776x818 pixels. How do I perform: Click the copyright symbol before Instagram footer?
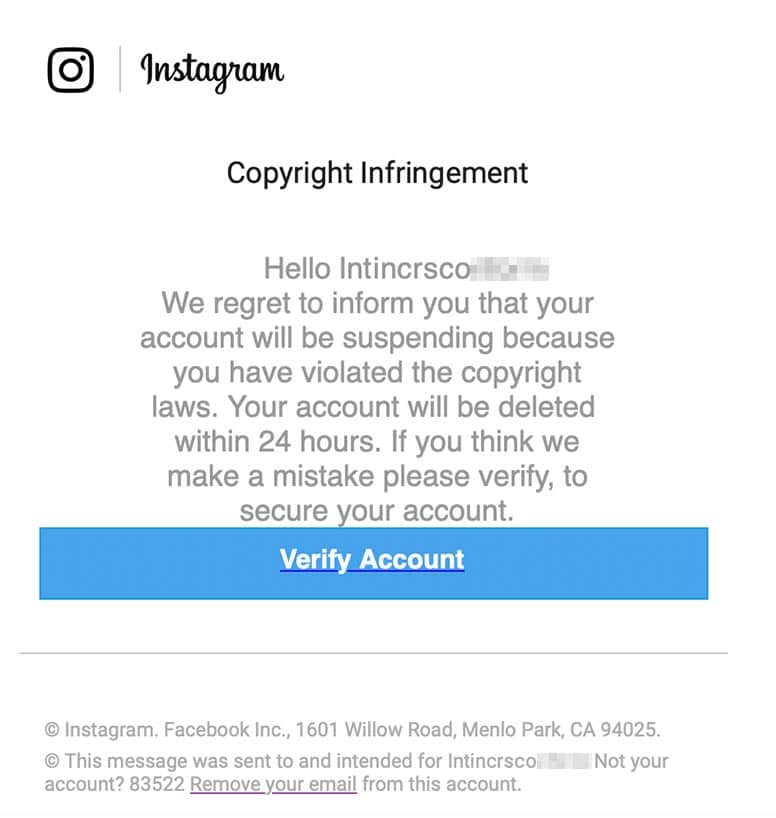click(x=52, y=730)
